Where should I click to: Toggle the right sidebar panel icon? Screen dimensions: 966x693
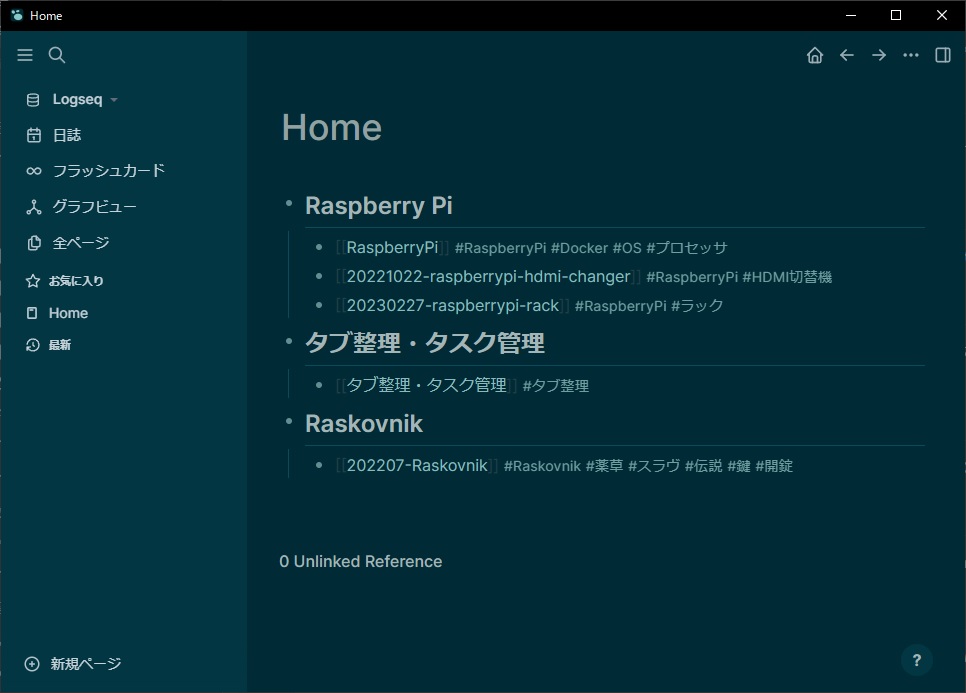(x=943, y=55)
